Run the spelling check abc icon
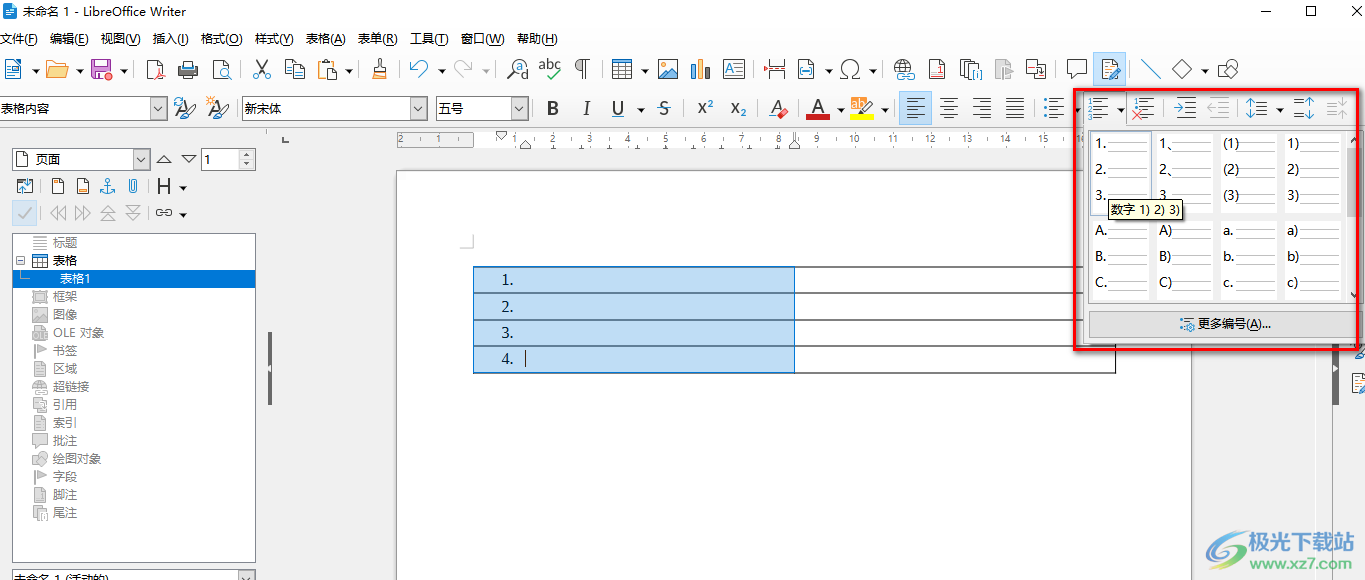 549,69
